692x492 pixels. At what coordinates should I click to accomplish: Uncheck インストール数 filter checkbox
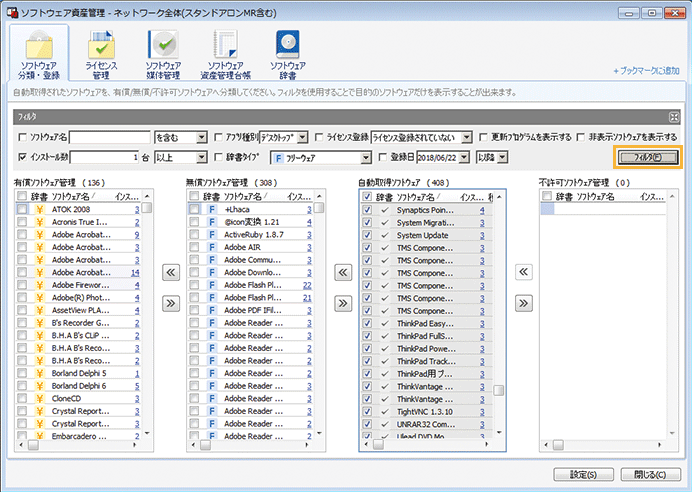[x=23, y=157]
